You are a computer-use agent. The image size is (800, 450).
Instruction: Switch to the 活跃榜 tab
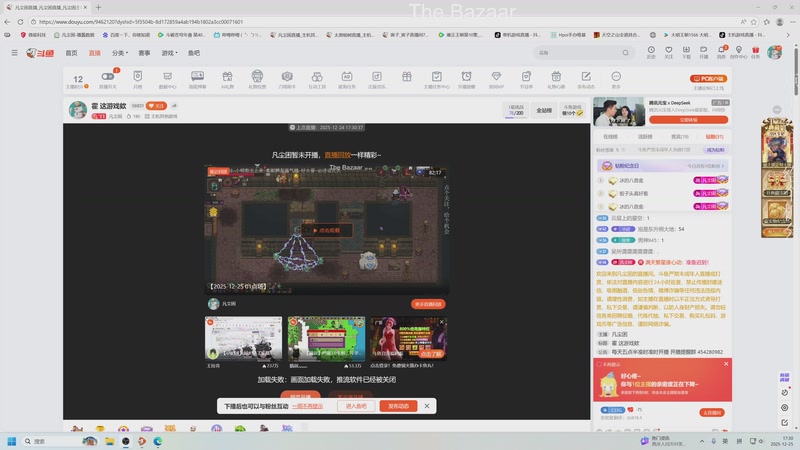[x=645, y=137]
